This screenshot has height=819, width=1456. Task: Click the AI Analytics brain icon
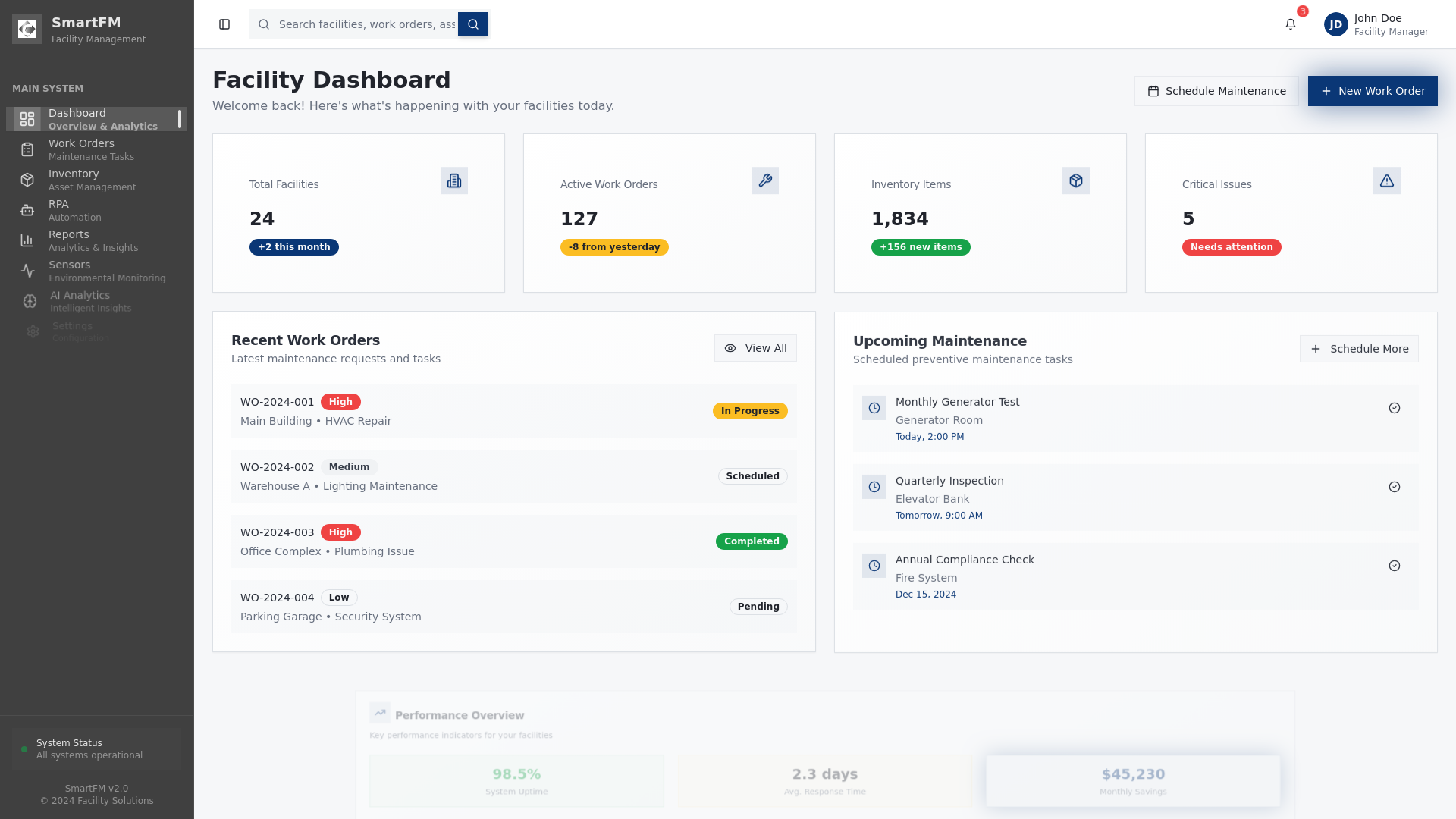tap(30, 301)
